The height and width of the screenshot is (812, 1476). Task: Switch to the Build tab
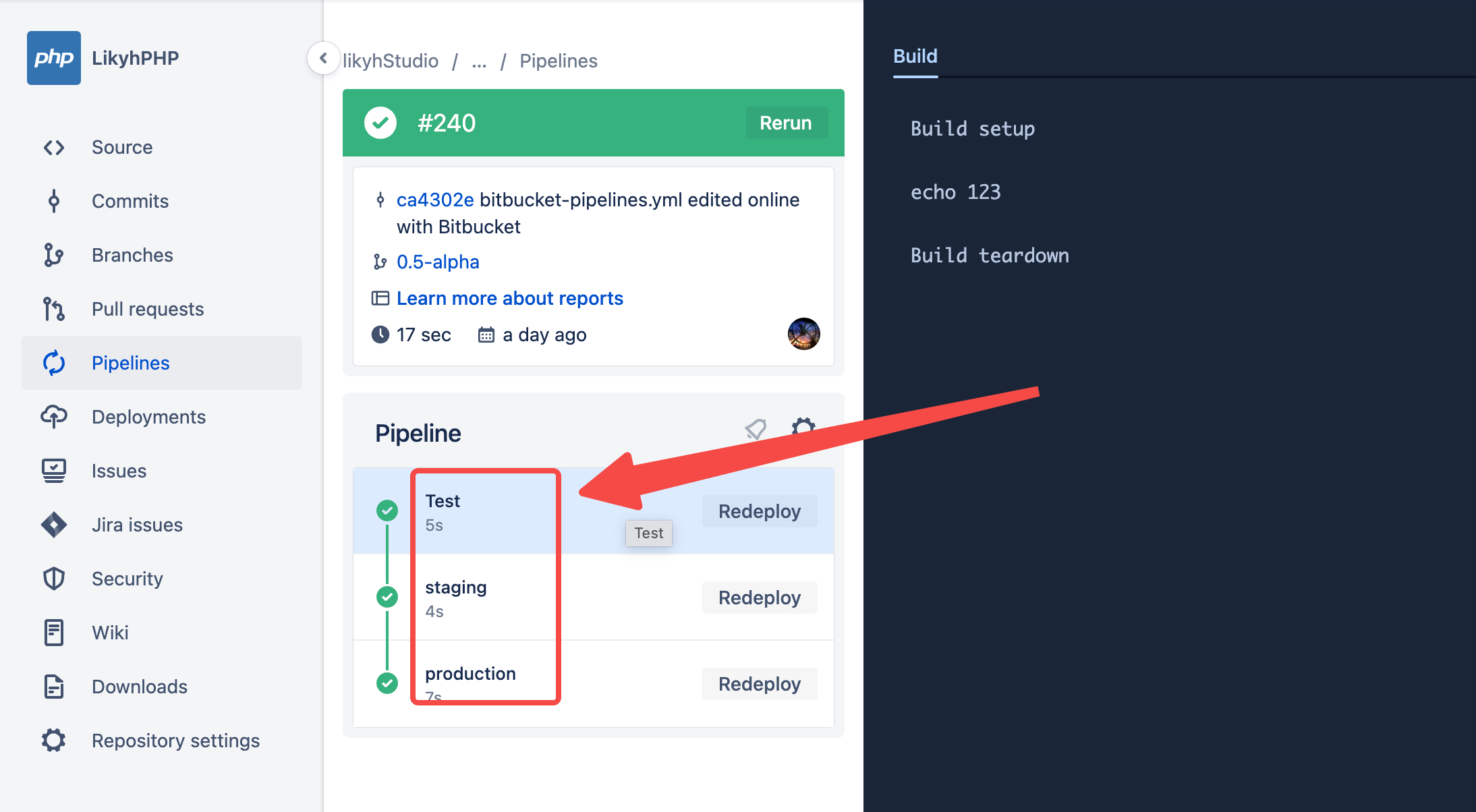point(915,56)
